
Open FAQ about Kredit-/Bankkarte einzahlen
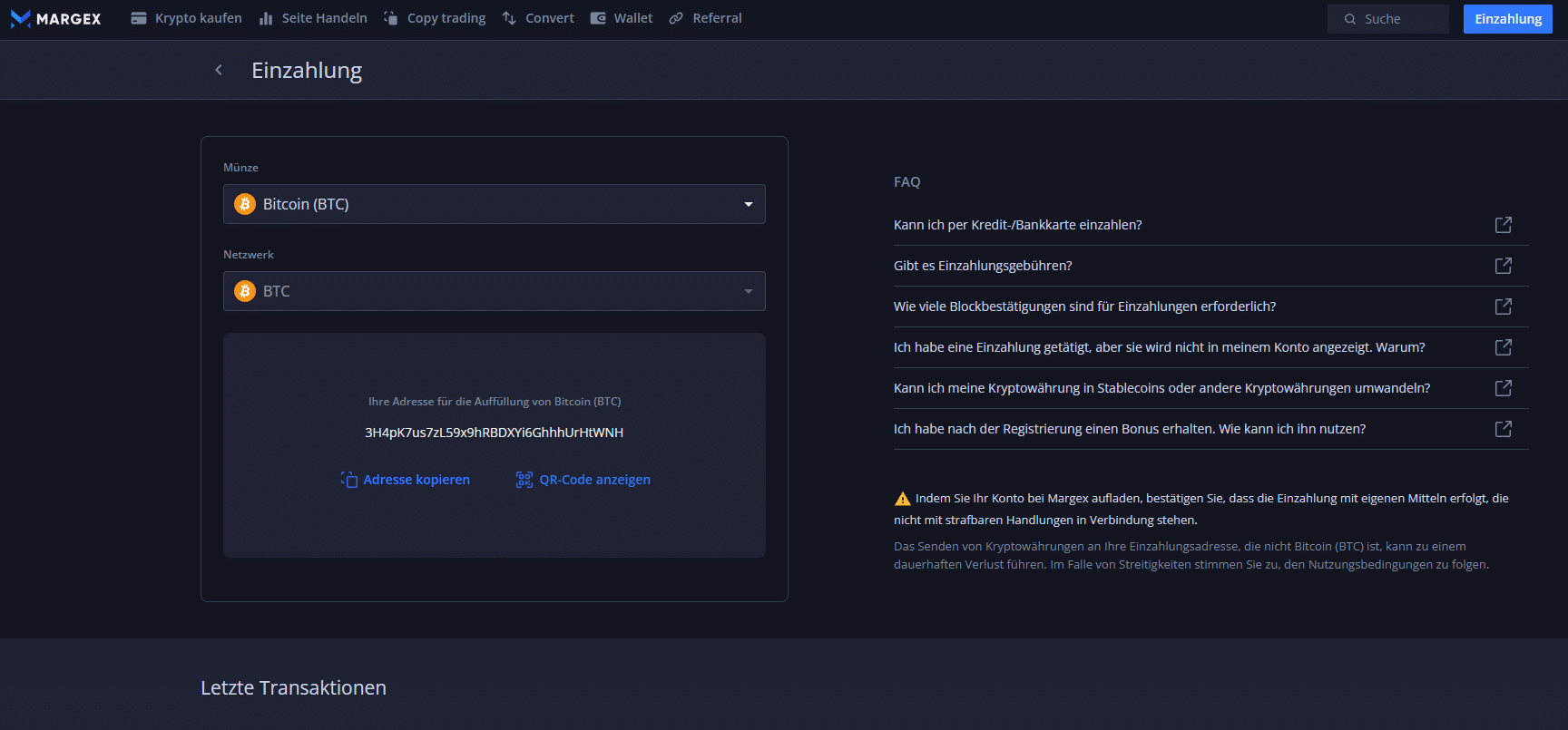[1017, 225]
